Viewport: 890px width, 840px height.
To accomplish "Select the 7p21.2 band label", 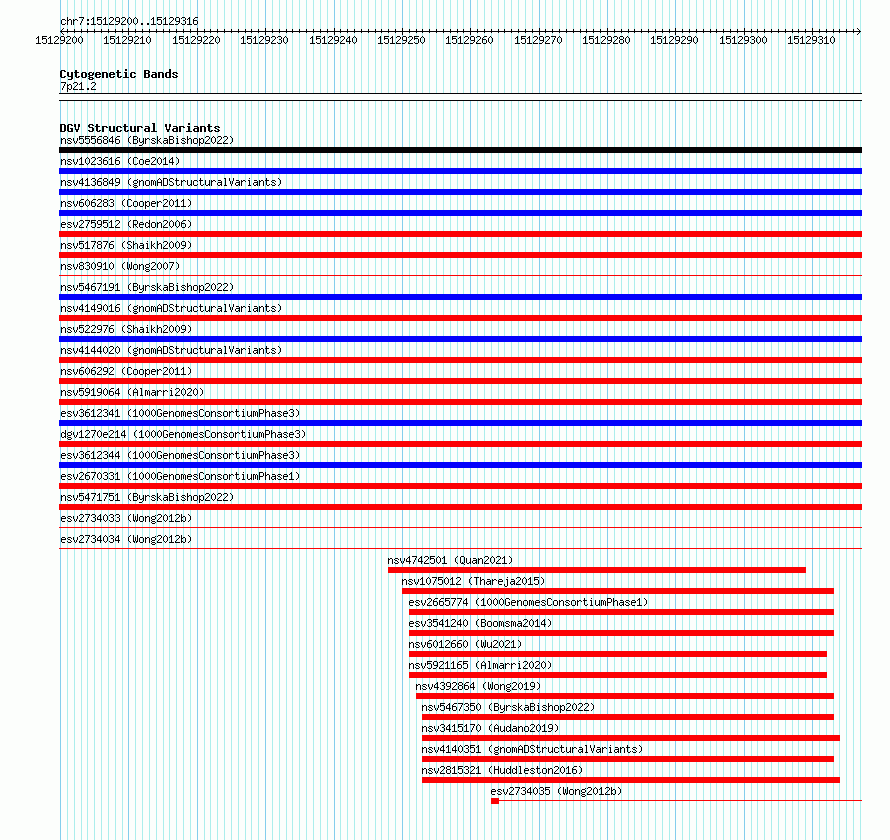I will tap(78, 86).
